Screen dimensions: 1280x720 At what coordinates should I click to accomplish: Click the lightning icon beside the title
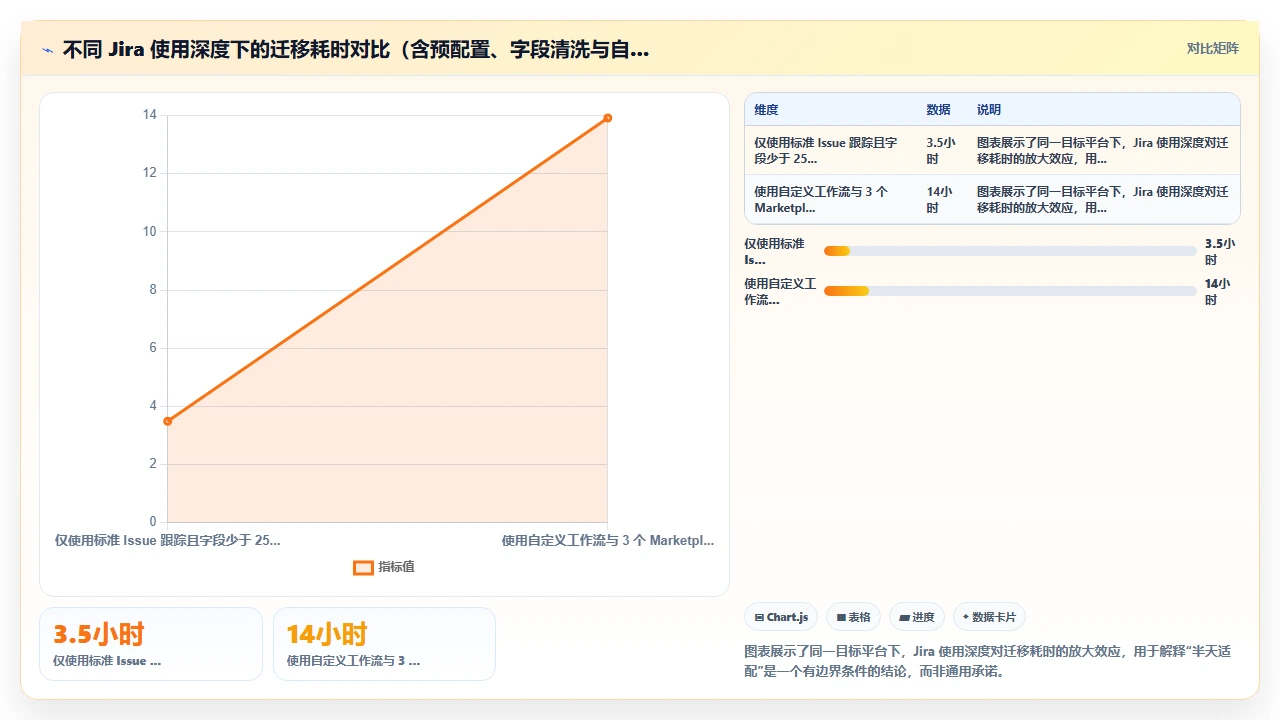click(47, 49)
